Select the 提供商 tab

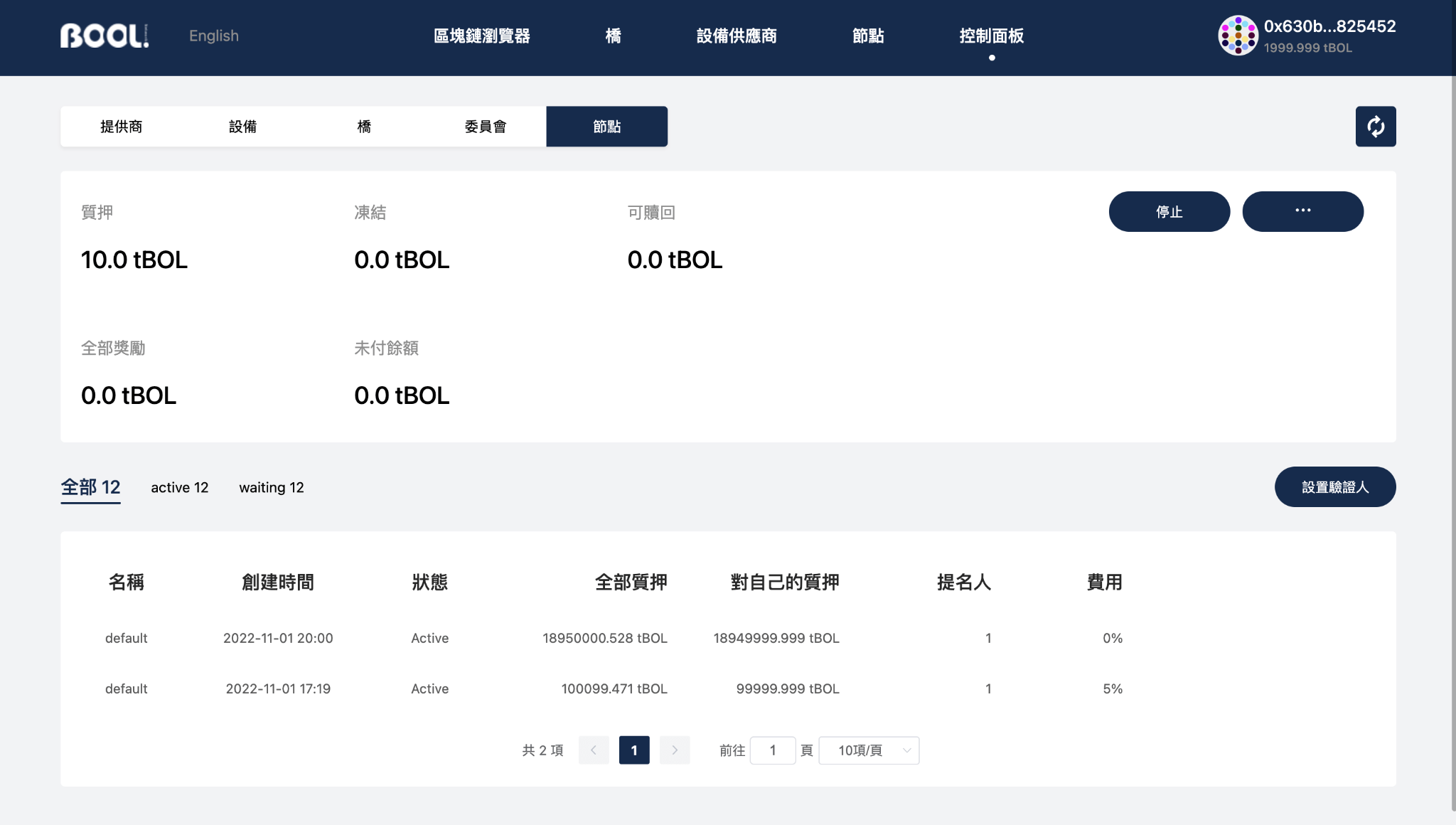click(122, 127)
